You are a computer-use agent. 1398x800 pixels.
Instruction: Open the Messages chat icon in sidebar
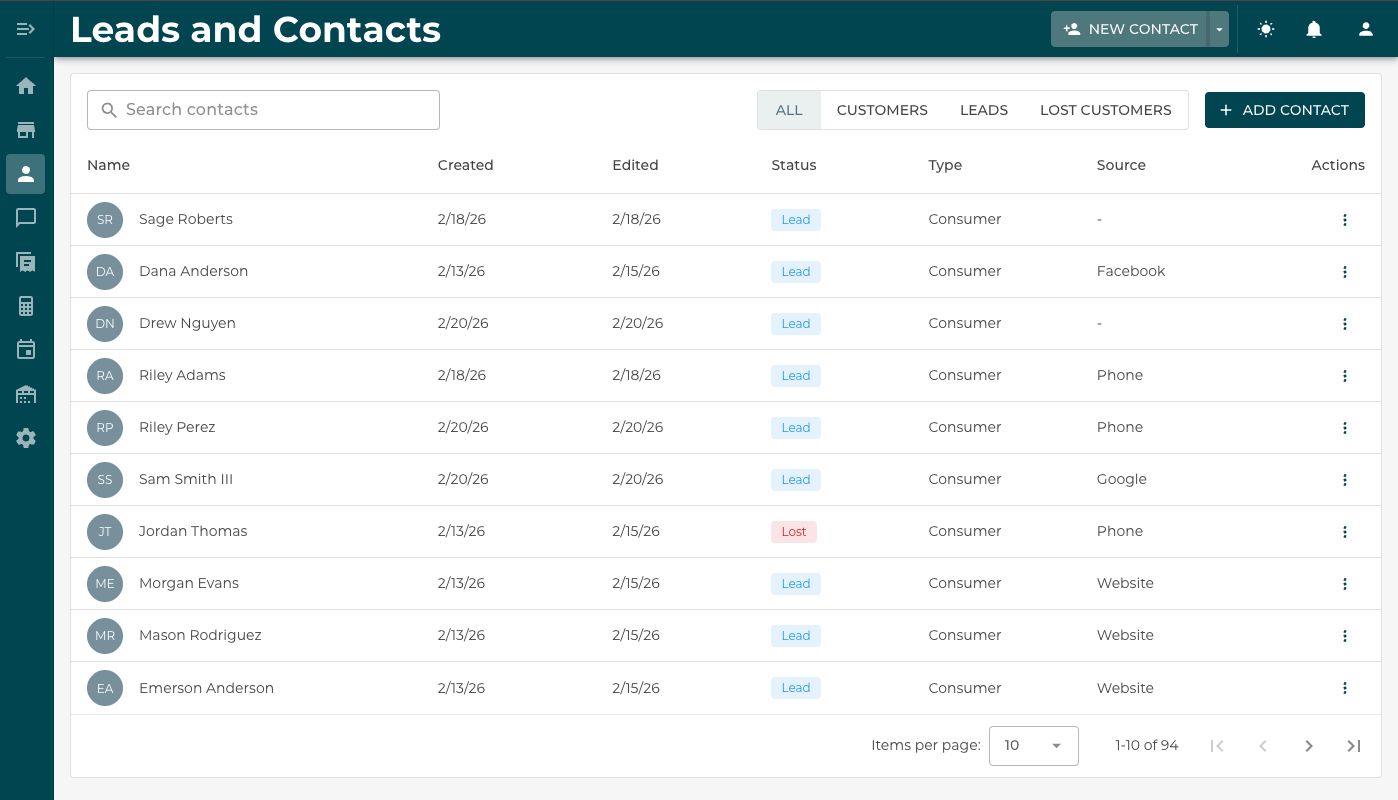click(x=26, y=217)
